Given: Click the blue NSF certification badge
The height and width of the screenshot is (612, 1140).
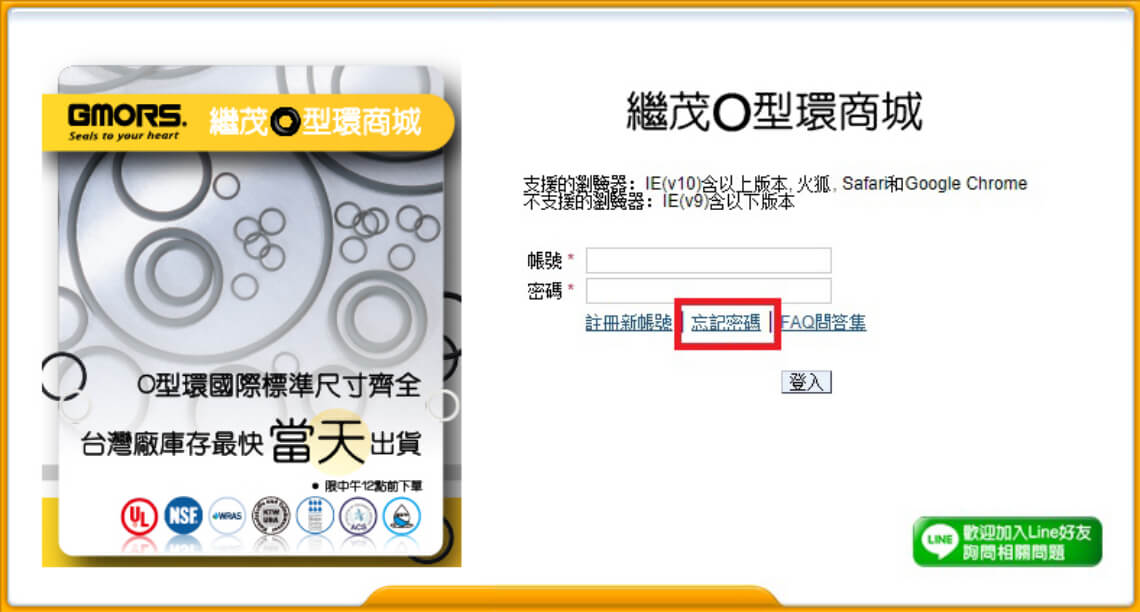Looking at the screenshot, I should (183, 516).
